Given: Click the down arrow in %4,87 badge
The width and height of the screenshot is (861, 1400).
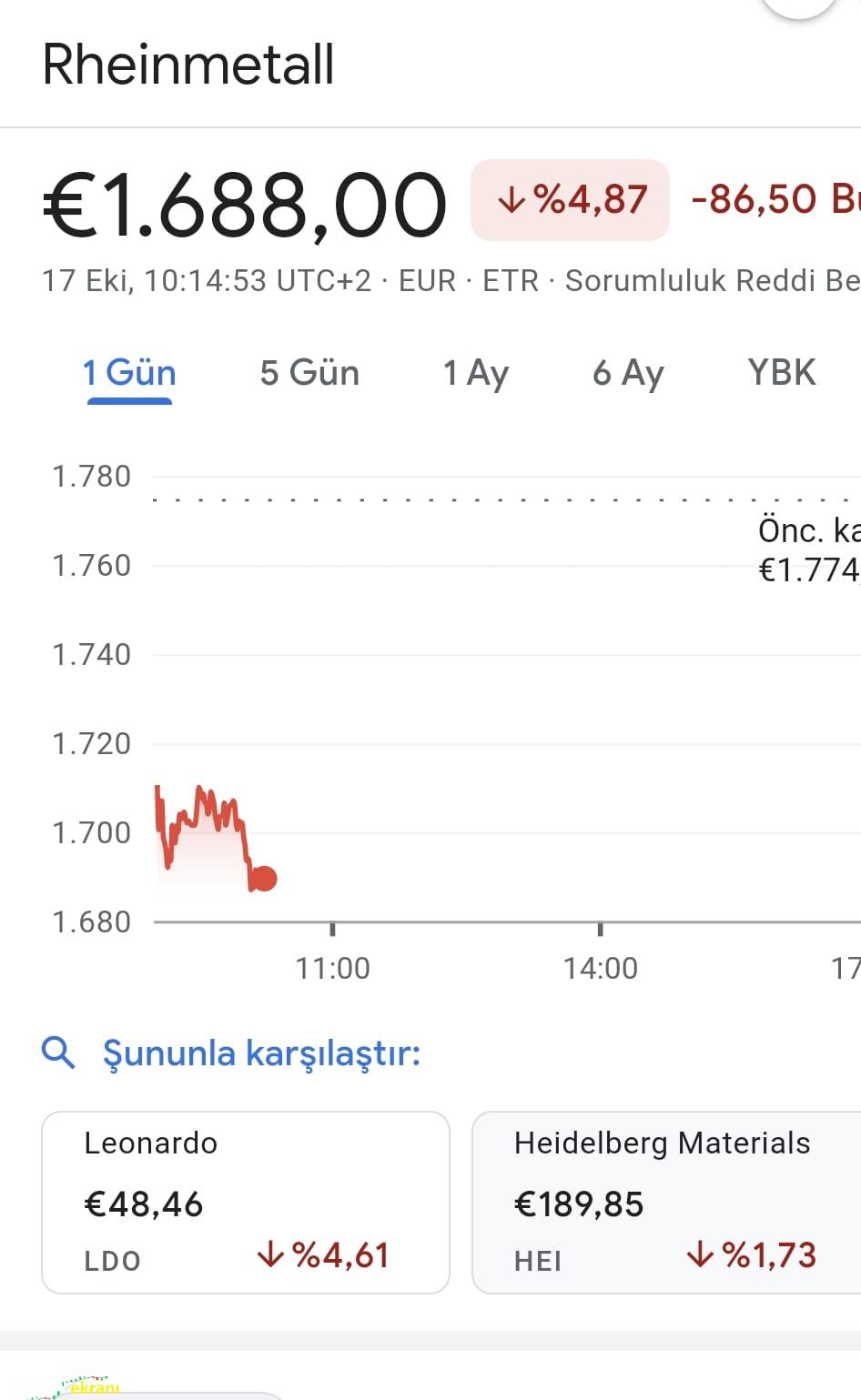Looking at the screenshot, I should pos(512,200).
